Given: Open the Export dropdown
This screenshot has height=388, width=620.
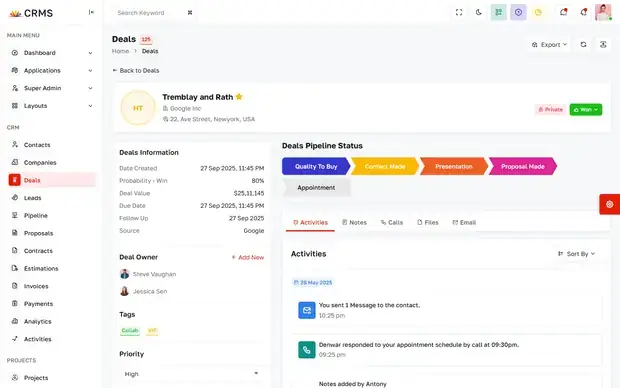Looking at the screenshot, I should 549,45.
